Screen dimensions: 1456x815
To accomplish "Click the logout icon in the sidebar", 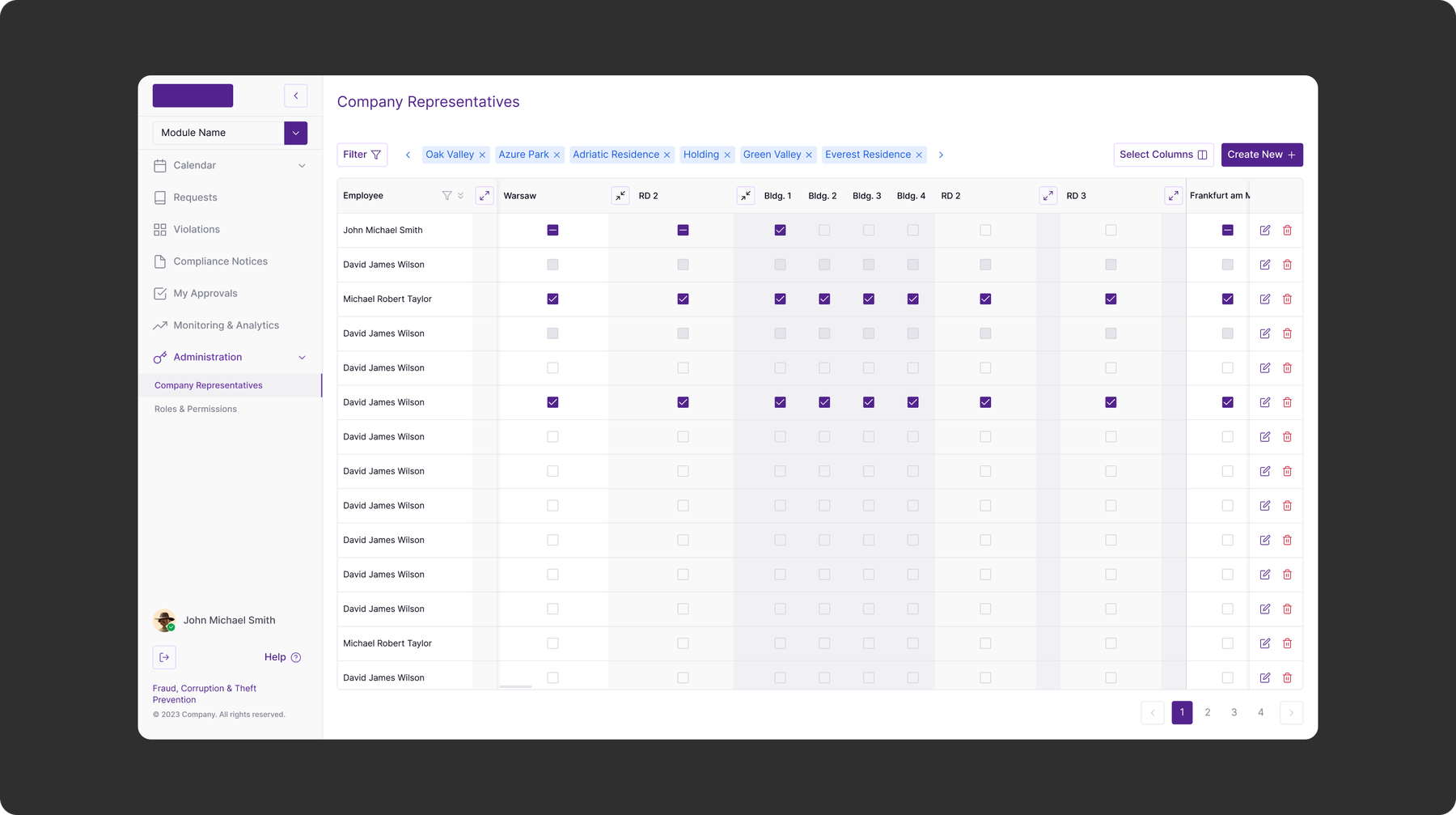I will [164, 657].
